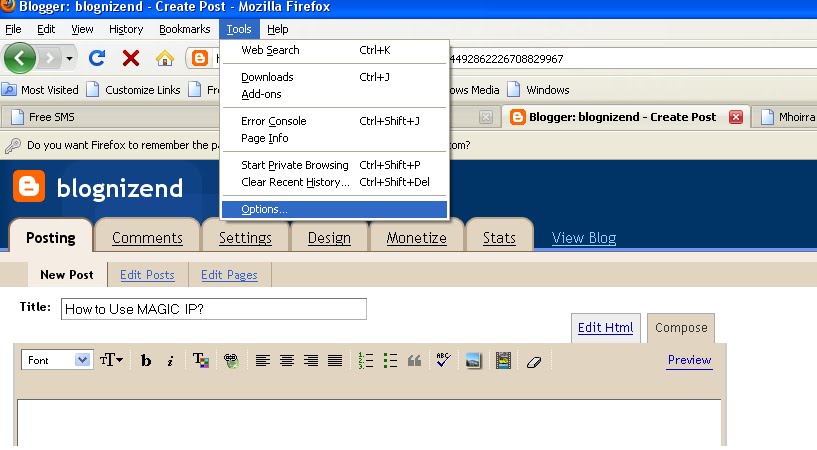817x450 pixels.
Task: Open the Settings tab
Action: tap(245, 238)
